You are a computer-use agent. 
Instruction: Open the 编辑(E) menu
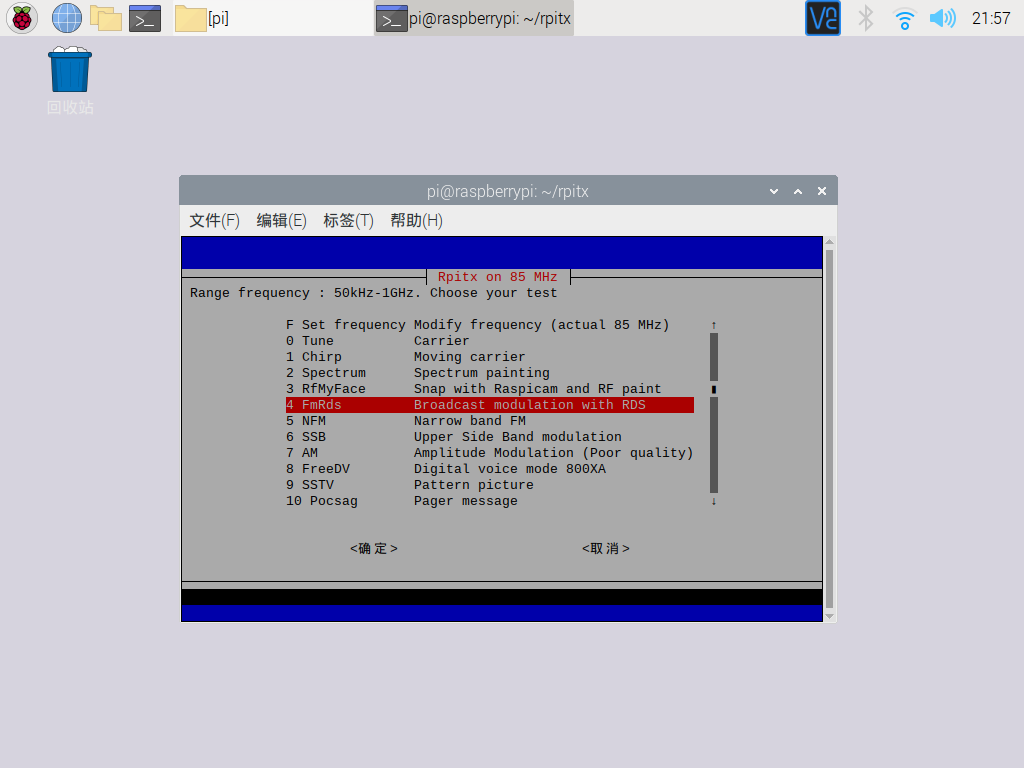[x=281, y=221]
